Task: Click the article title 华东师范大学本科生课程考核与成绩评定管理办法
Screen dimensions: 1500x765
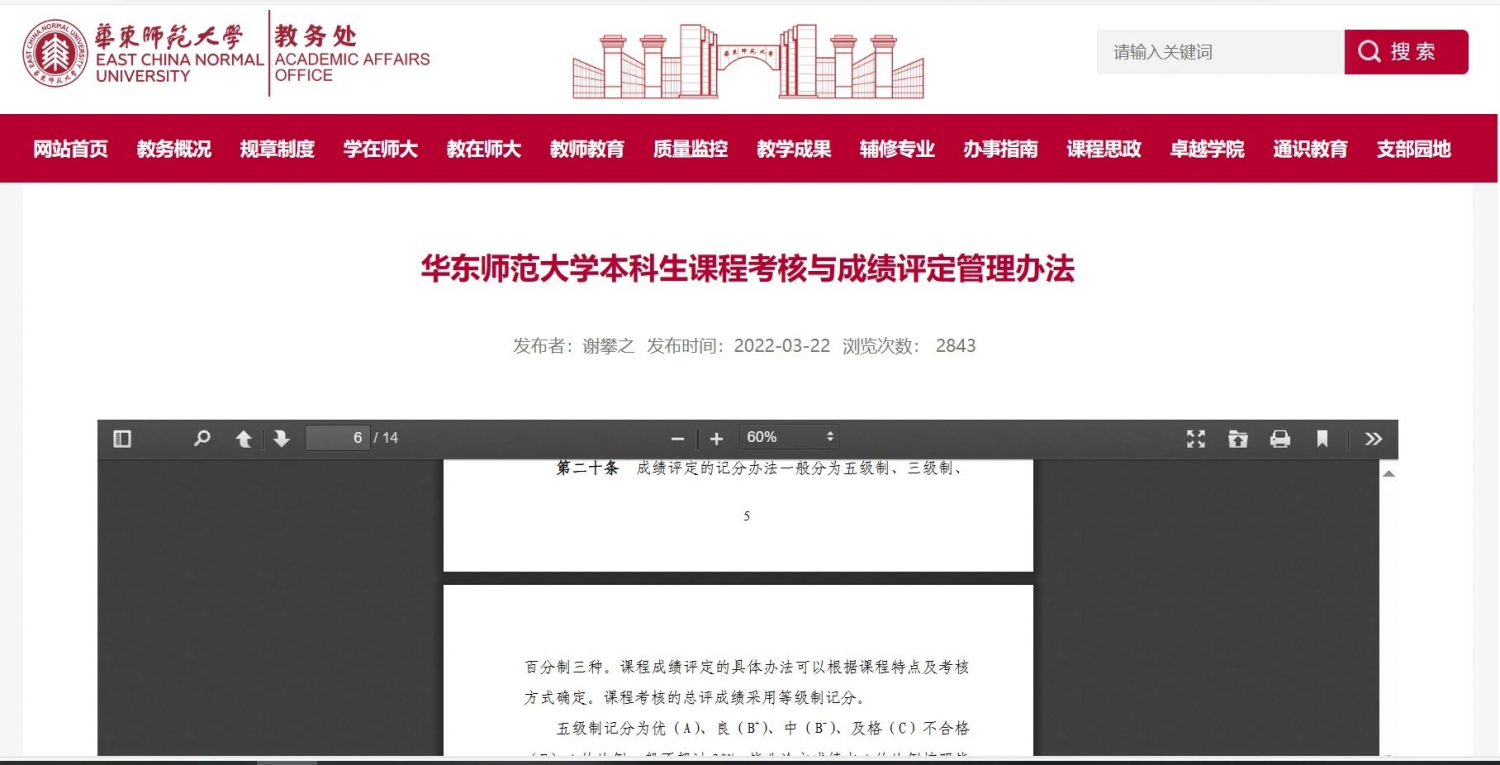Action: point(748,269)
